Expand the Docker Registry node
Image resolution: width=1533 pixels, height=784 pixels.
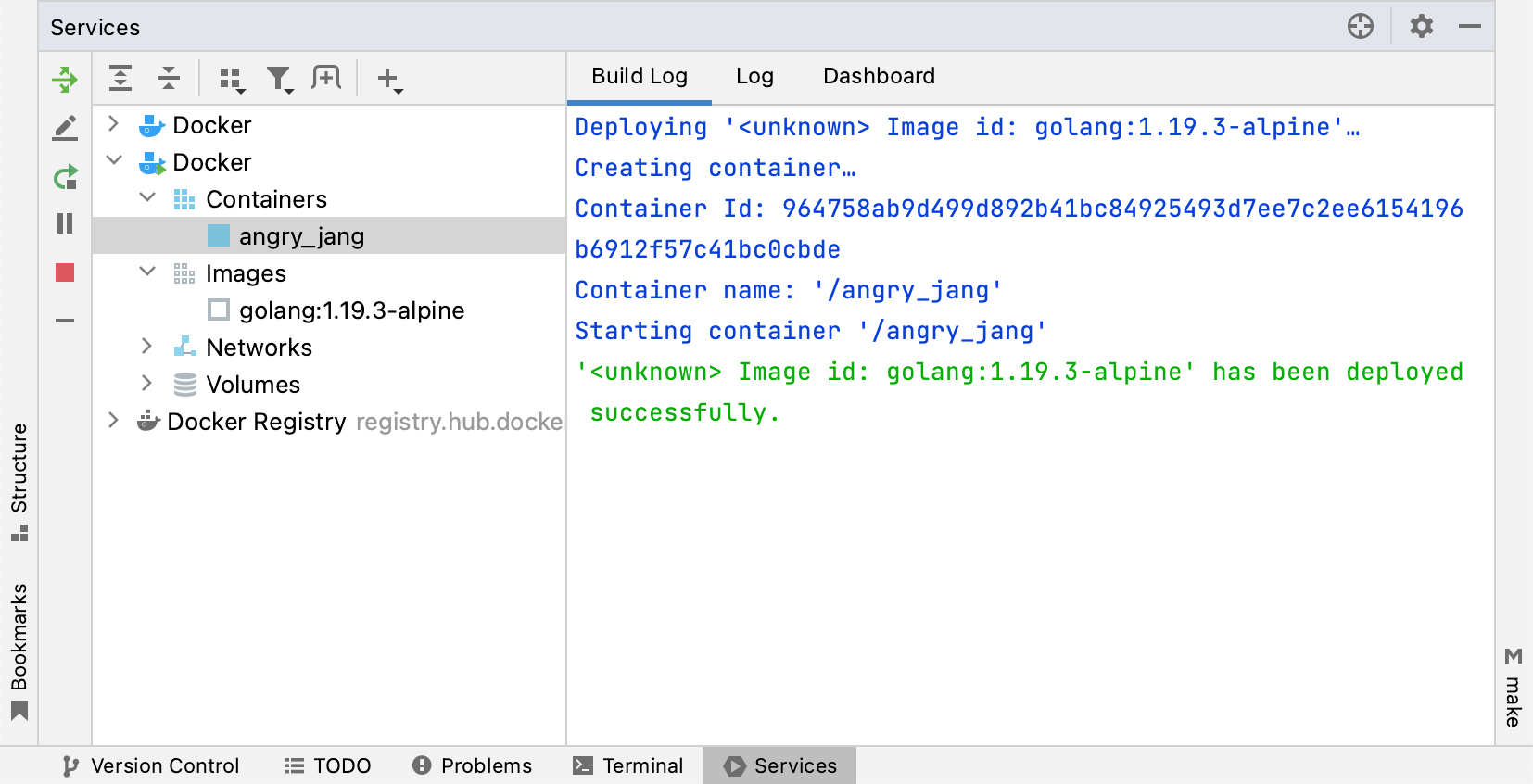coord(113,420)
